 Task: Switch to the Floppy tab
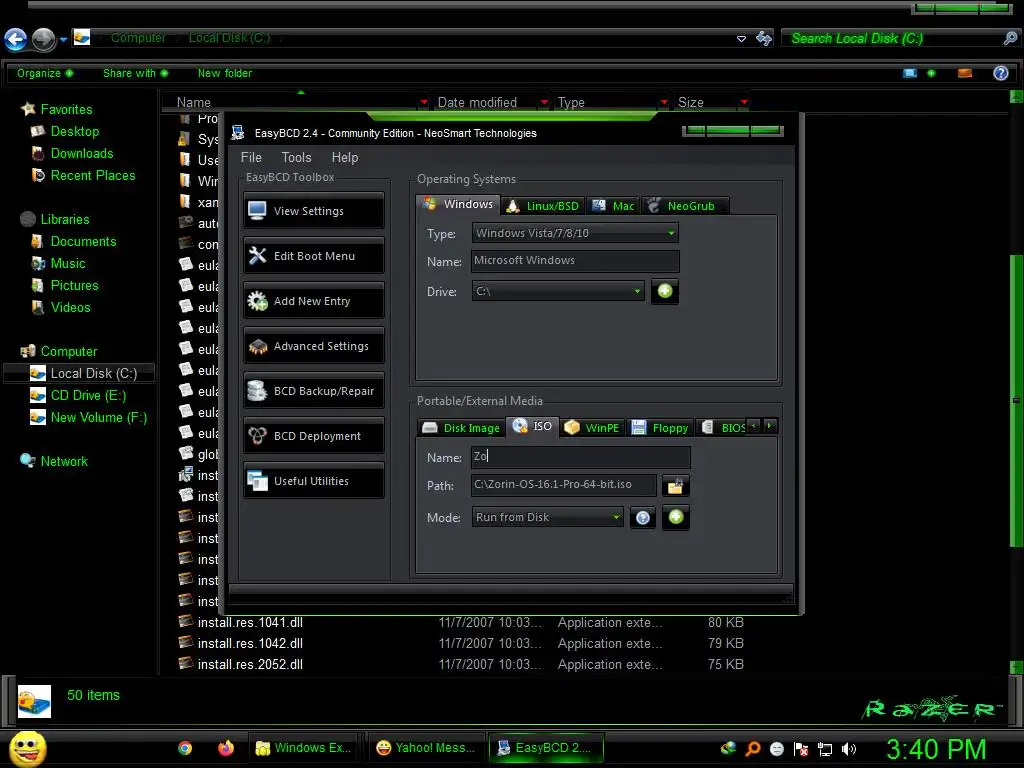pos(660,428)
